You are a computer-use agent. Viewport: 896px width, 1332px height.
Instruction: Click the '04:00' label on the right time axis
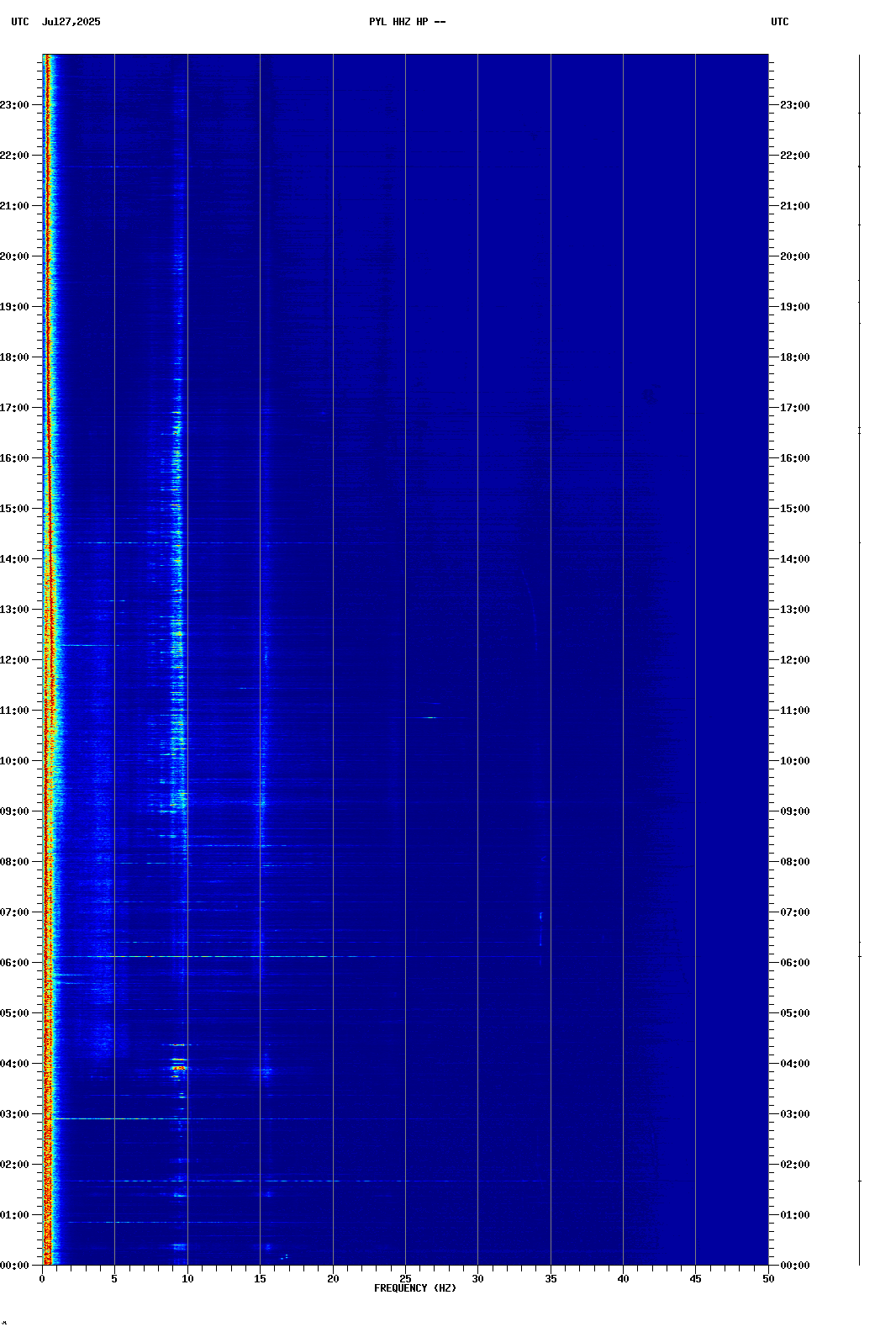[795, 1064]
